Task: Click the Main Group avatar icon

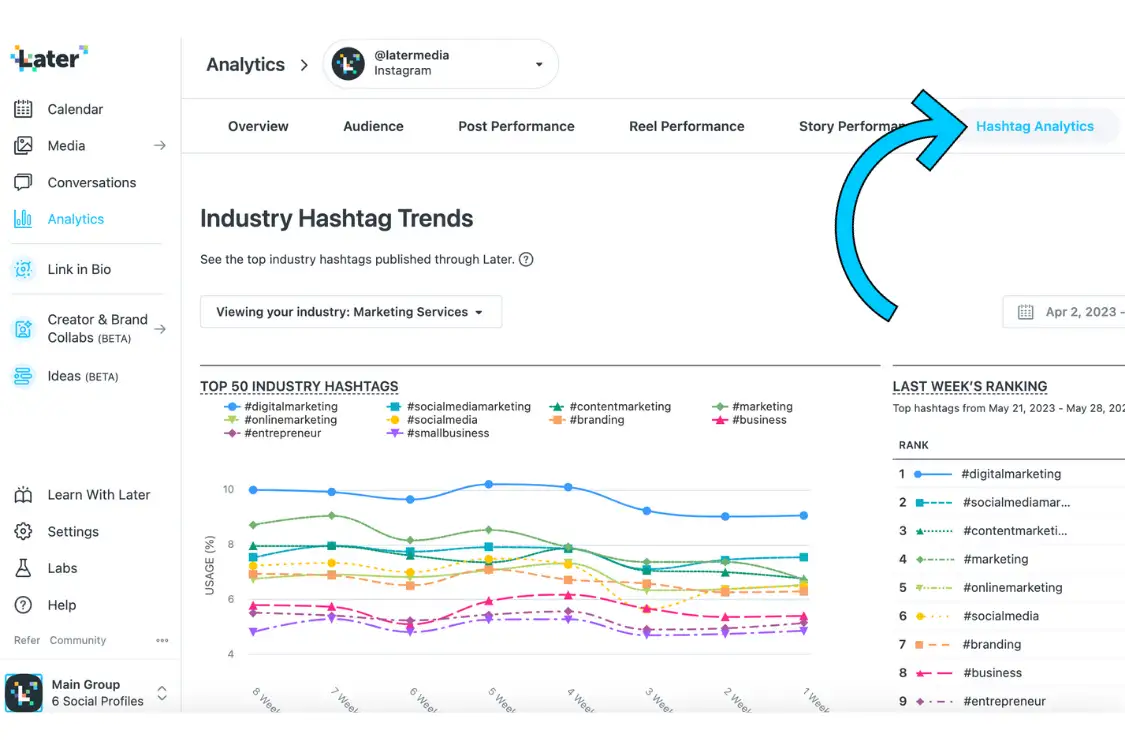Action: pyautogui.click(x=24, y=693)
